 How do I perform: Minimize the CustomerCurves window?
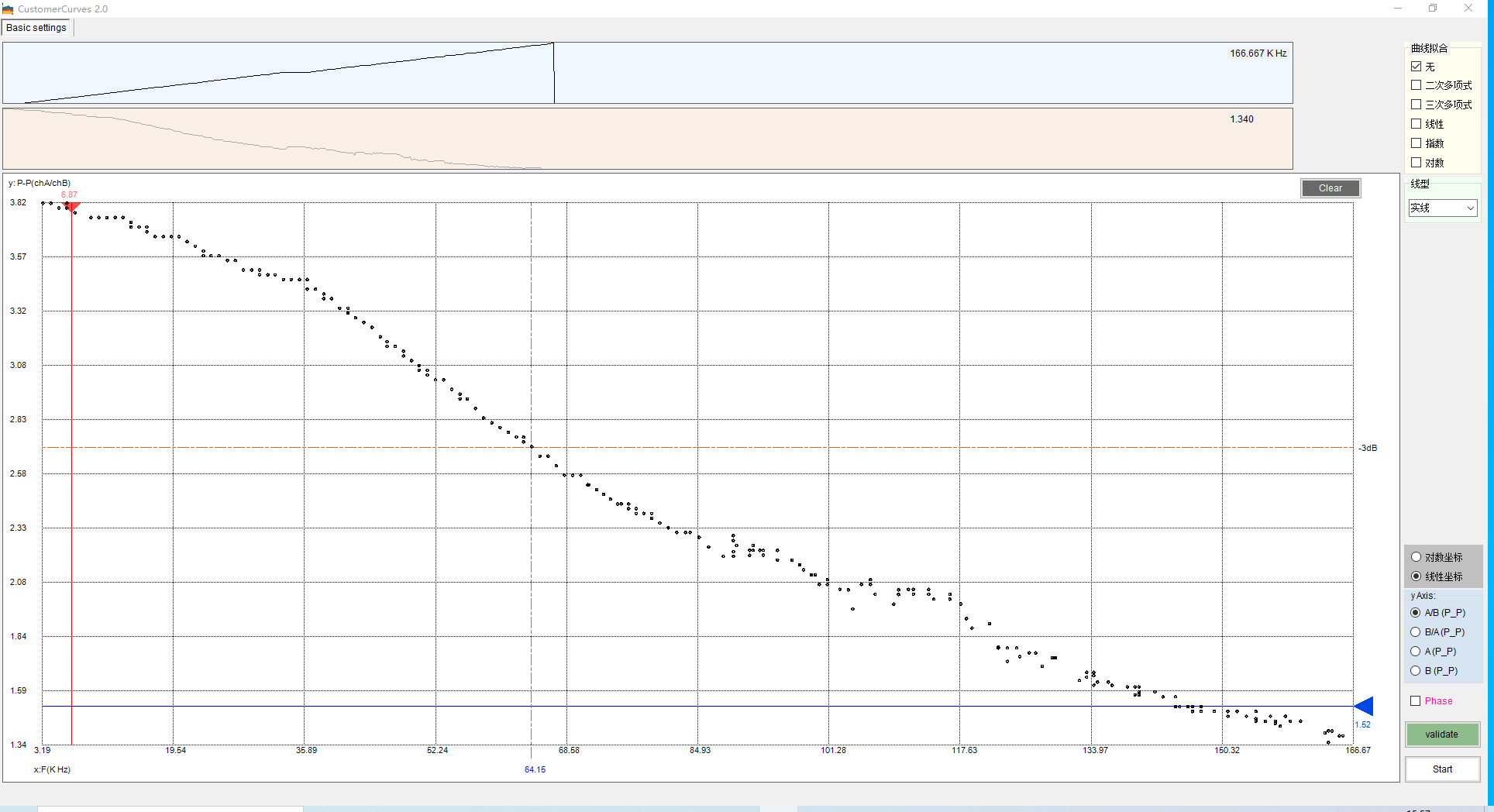1398,9
